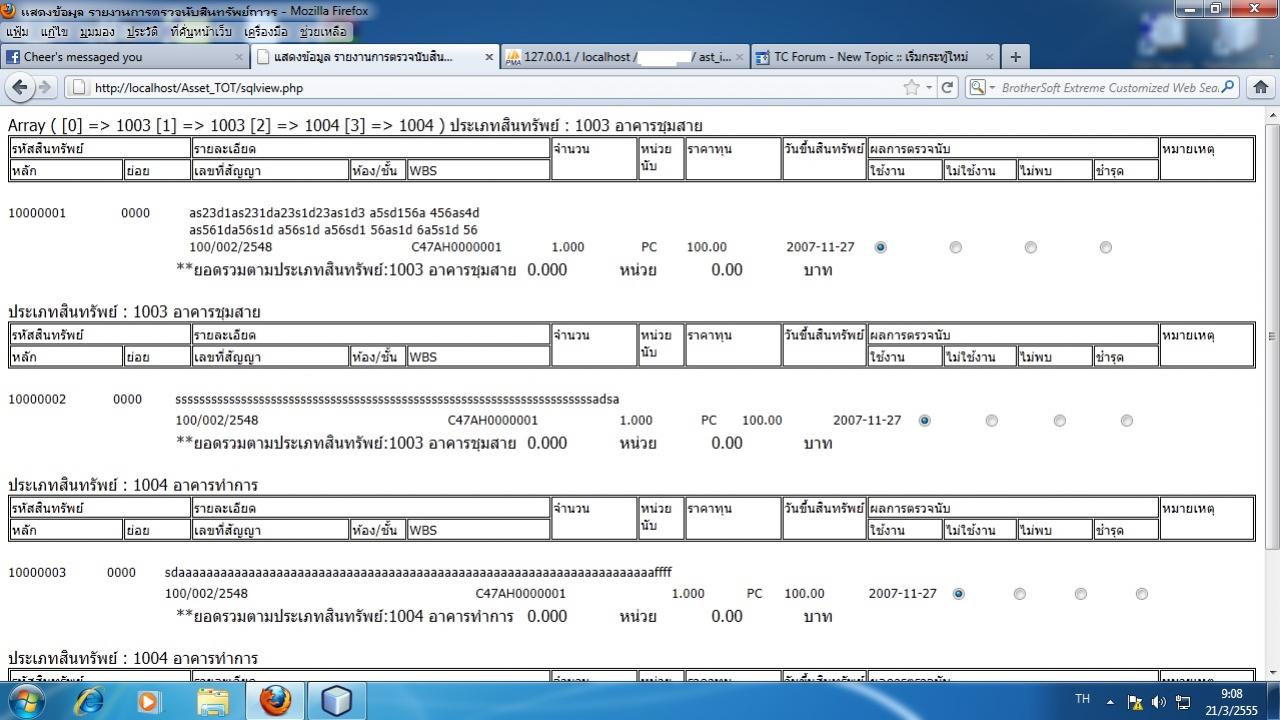The image size is (1280, 720).
Task: Select the fourth radio in row 10000002
Action: 1127,421
